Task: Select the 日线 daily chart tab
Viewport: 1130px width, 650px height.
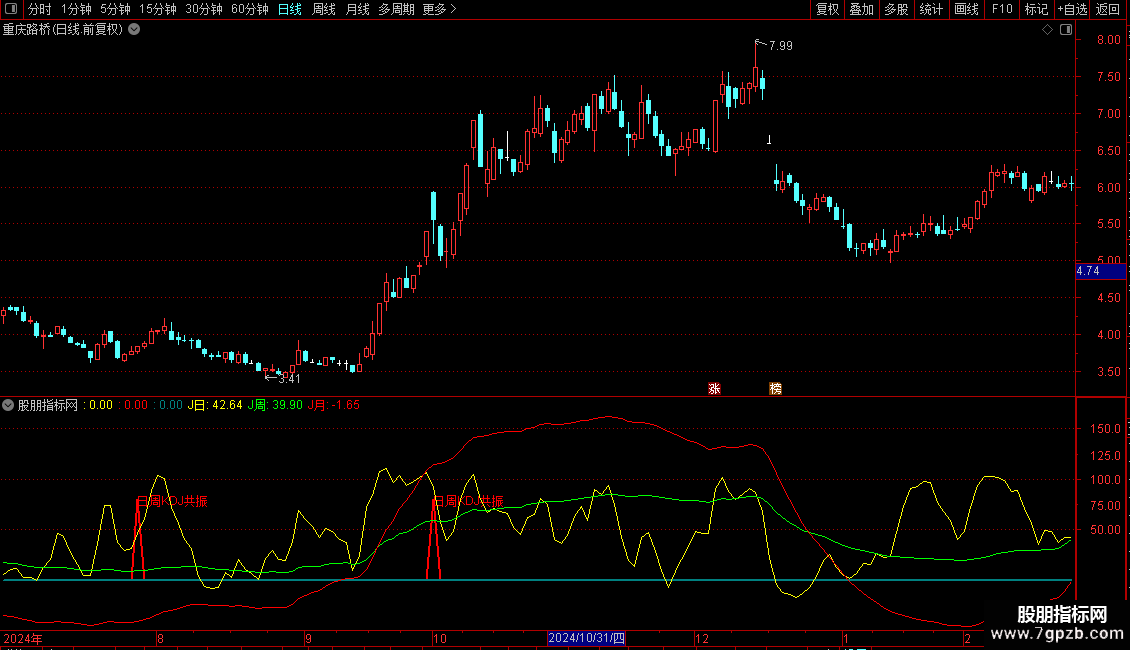Action: point(290,9)
